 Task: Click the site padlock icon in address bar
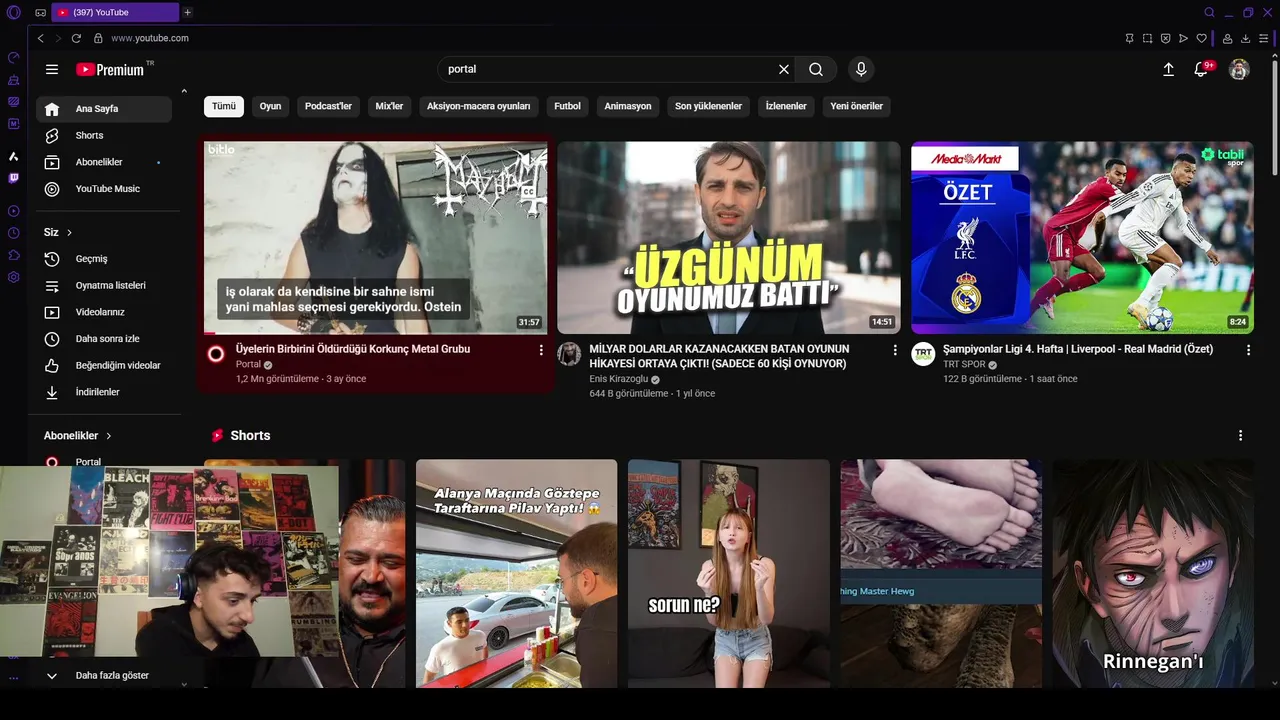click(98, 38)
